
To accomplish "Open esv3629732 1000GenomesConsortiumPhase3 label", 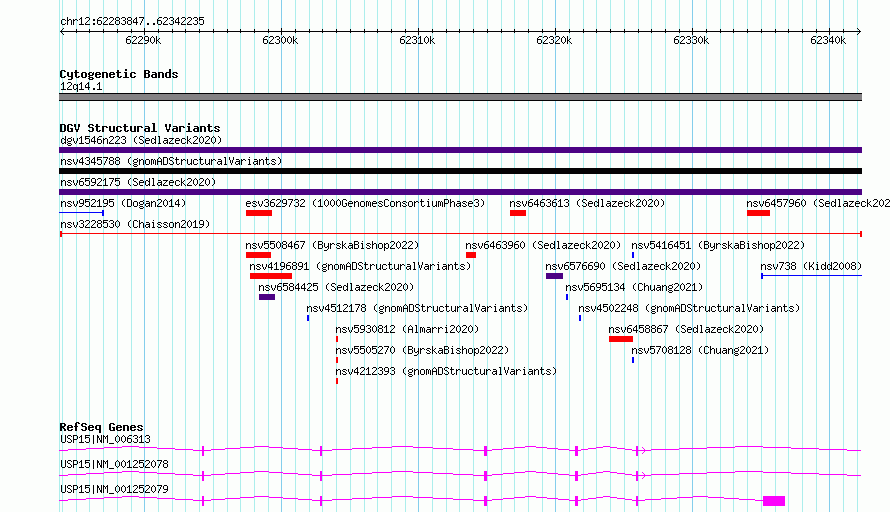I will (365, 203).
